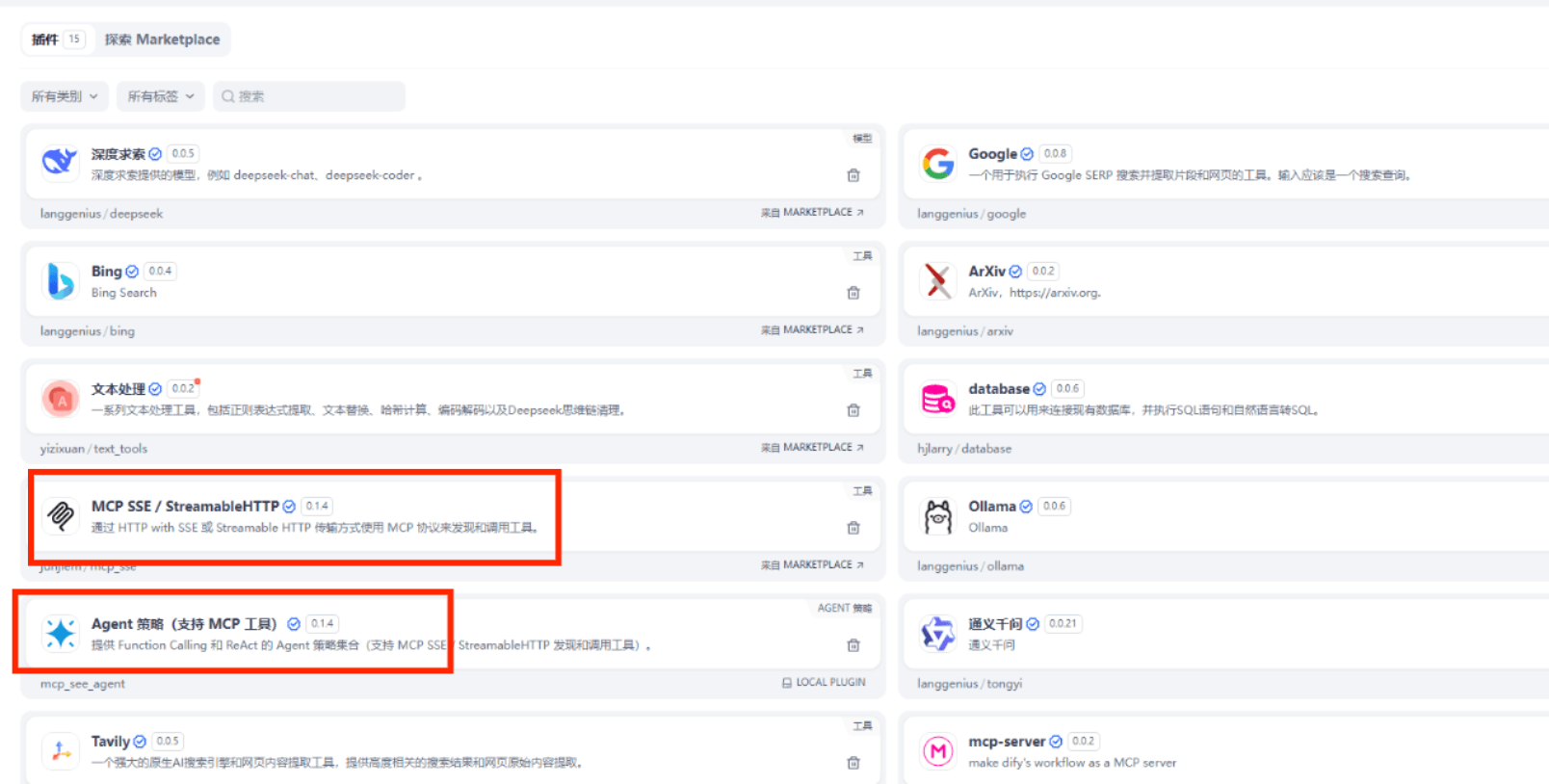Viewport: 1549px width, 784px height.
Task: Delete the Agent 策略 plugin via trash icon
Action: pos(853,645)
